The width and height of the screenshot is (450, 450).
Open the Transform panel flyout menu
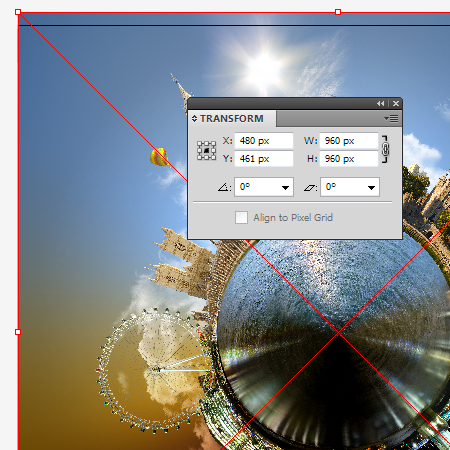(x=391, y=118)
